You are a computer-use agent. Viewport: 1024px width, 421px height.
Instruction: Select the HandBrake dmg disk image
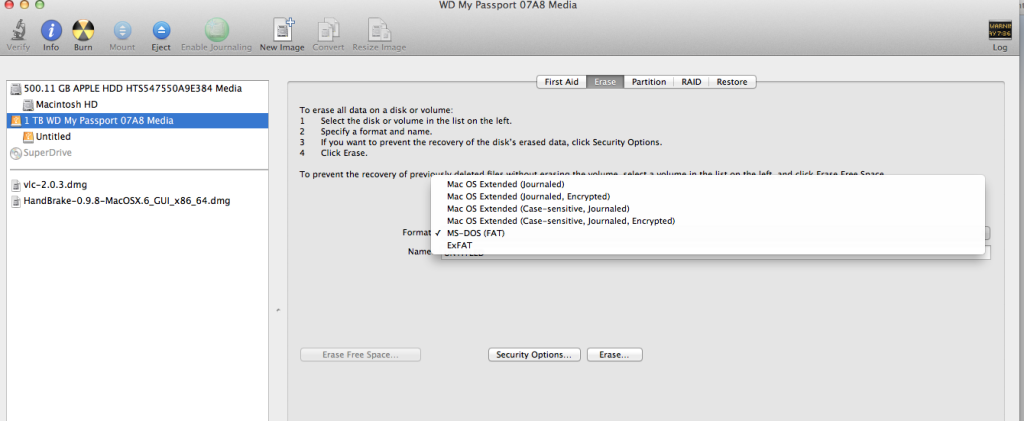(137, 201)
